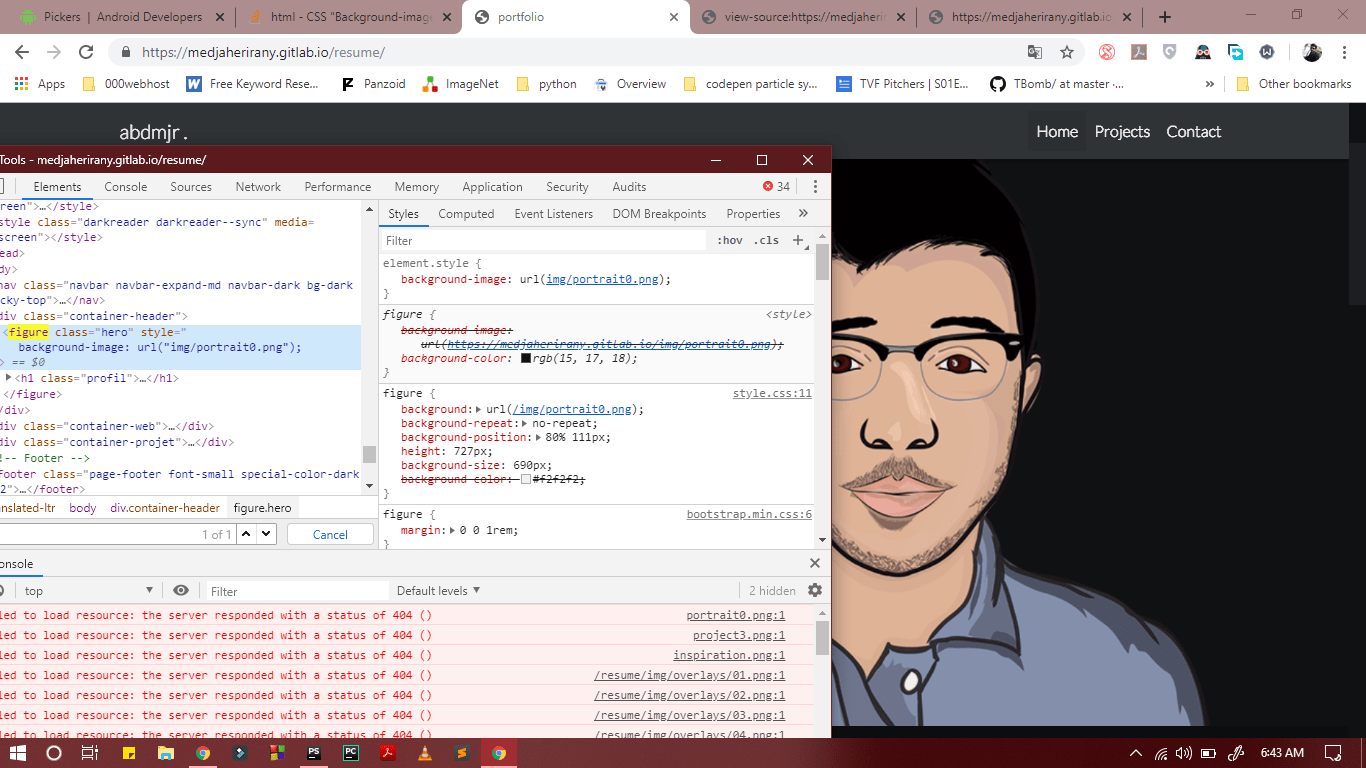The image size is (1366, 768).
Task: Open the Projects link in page navbar
Action: pyautogui.click(x=1122, y=131)
